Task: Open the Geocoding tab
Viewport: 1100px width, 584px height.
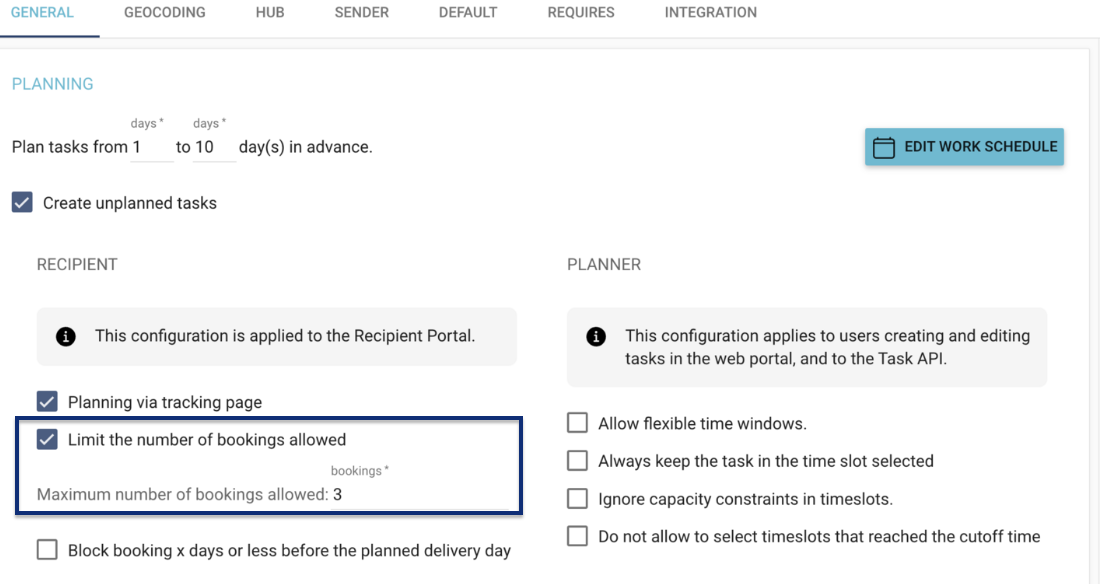Action: [165, 13]
